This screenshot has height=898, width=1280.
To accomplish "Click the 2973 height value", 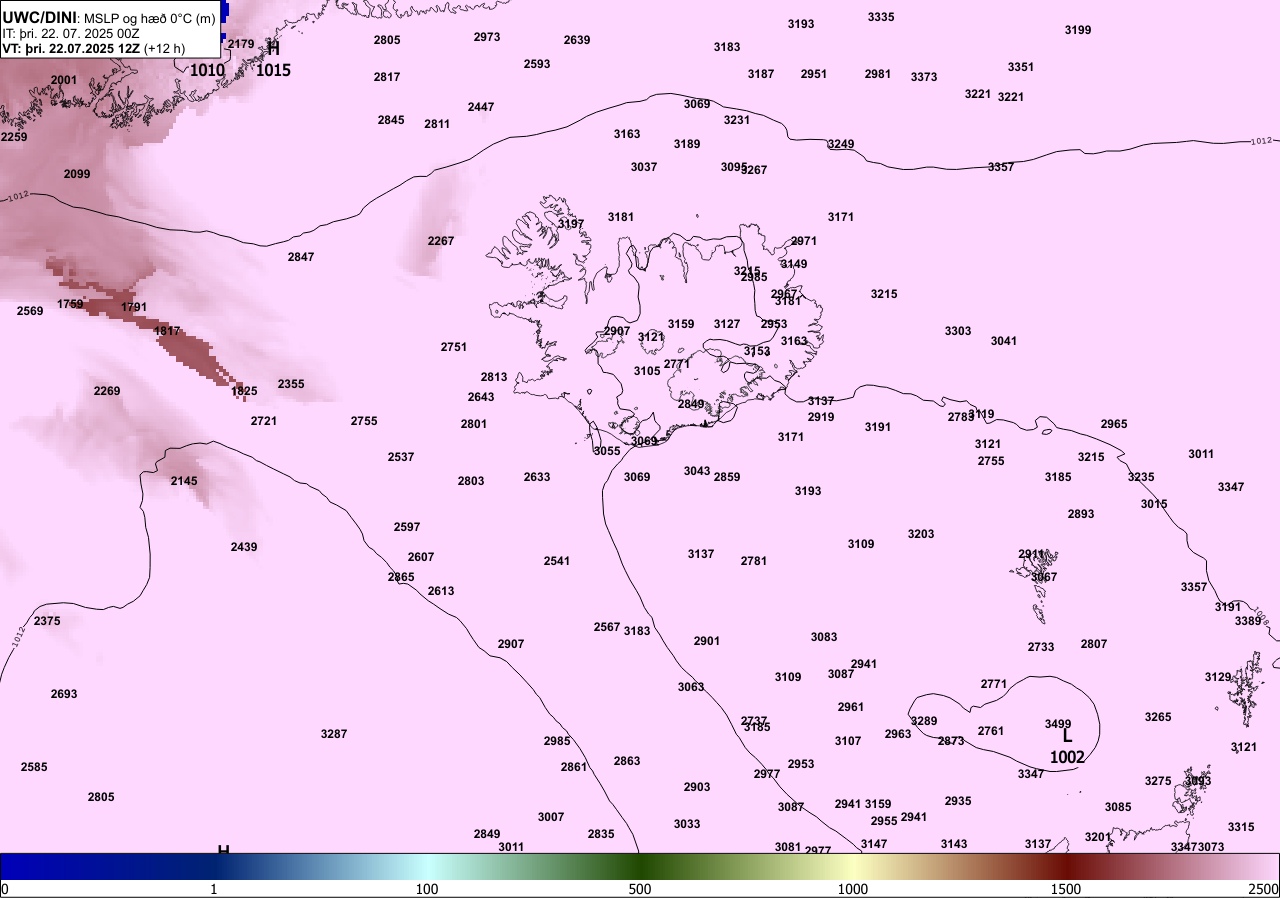I will [x=487, y=37].
